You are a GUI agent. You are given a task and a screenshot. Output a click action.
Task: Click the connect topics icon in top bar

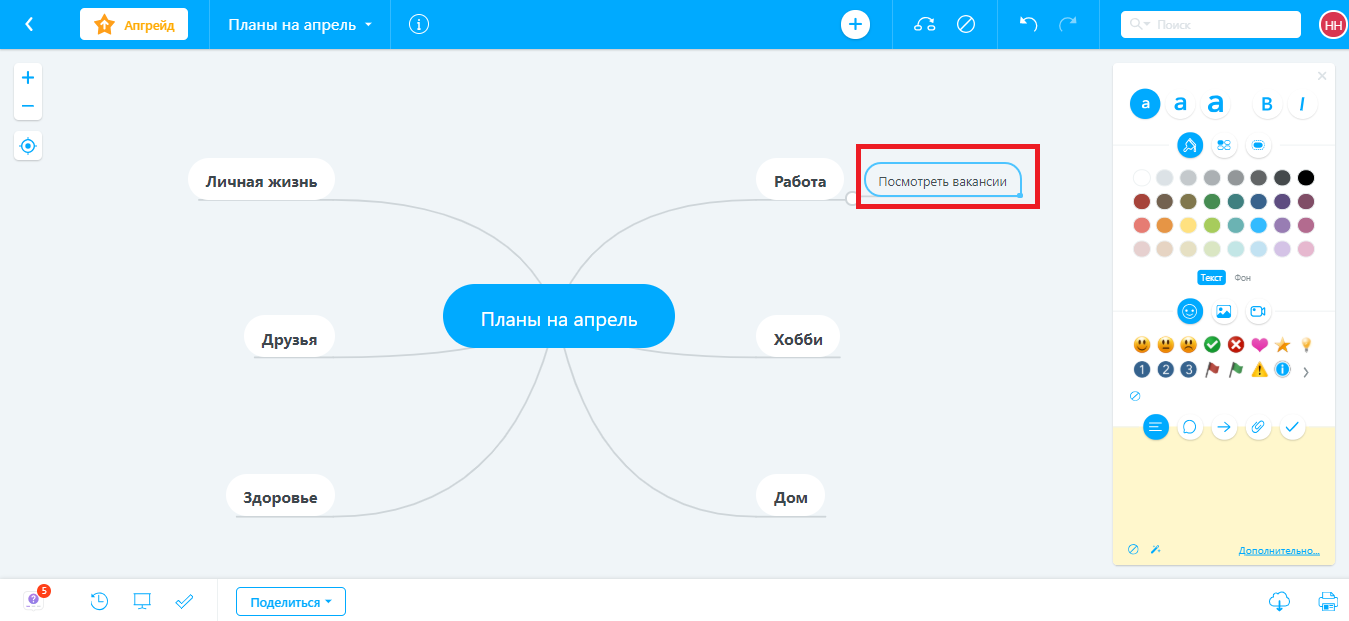[x=924, y=24]
